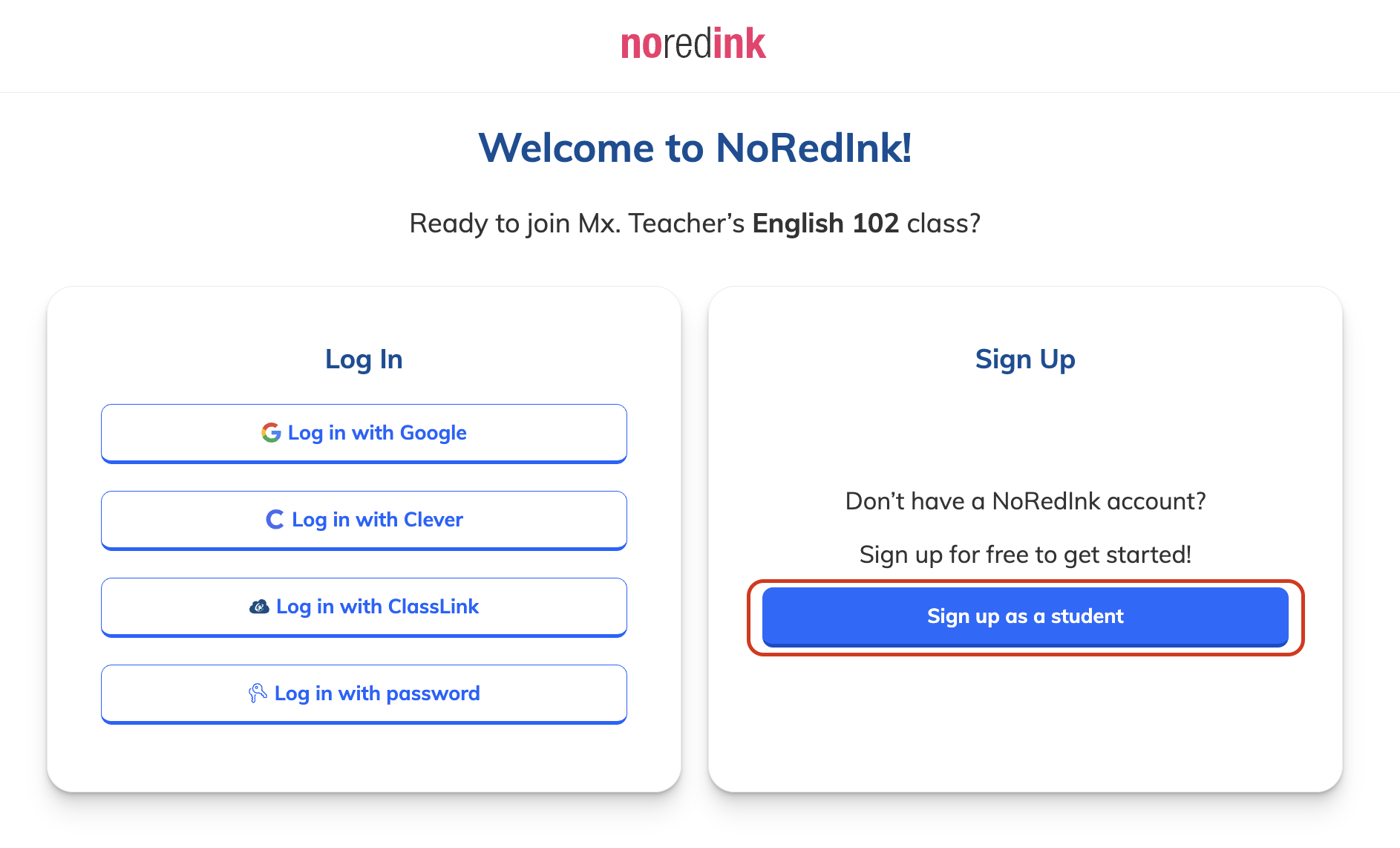1400x848 pixels.
Task: Click the "Sign Up" heading
Action: point(1024,359)
